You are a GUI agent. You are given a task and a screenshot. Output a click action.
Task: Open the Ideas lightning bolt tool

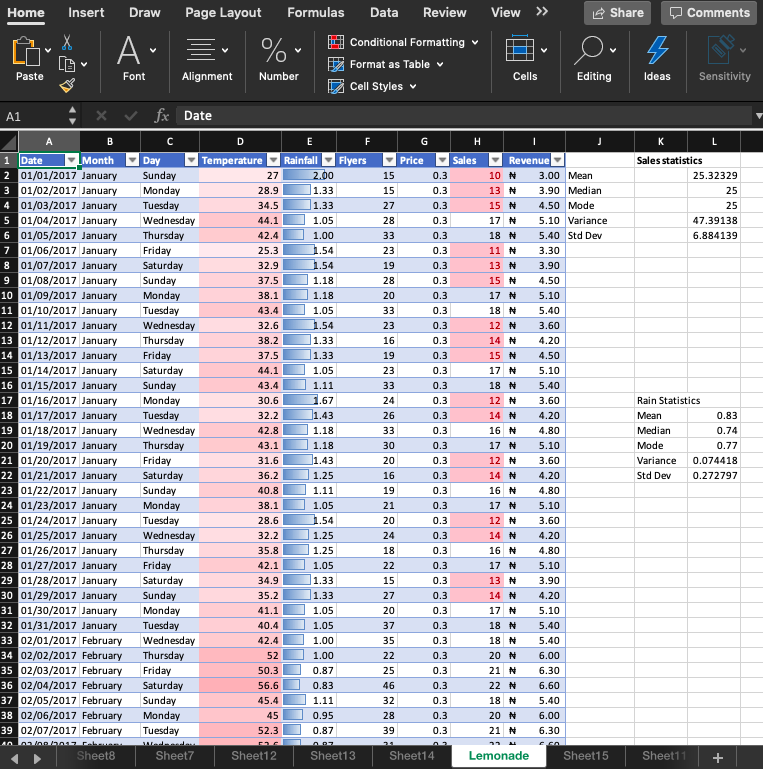(657, 51)
